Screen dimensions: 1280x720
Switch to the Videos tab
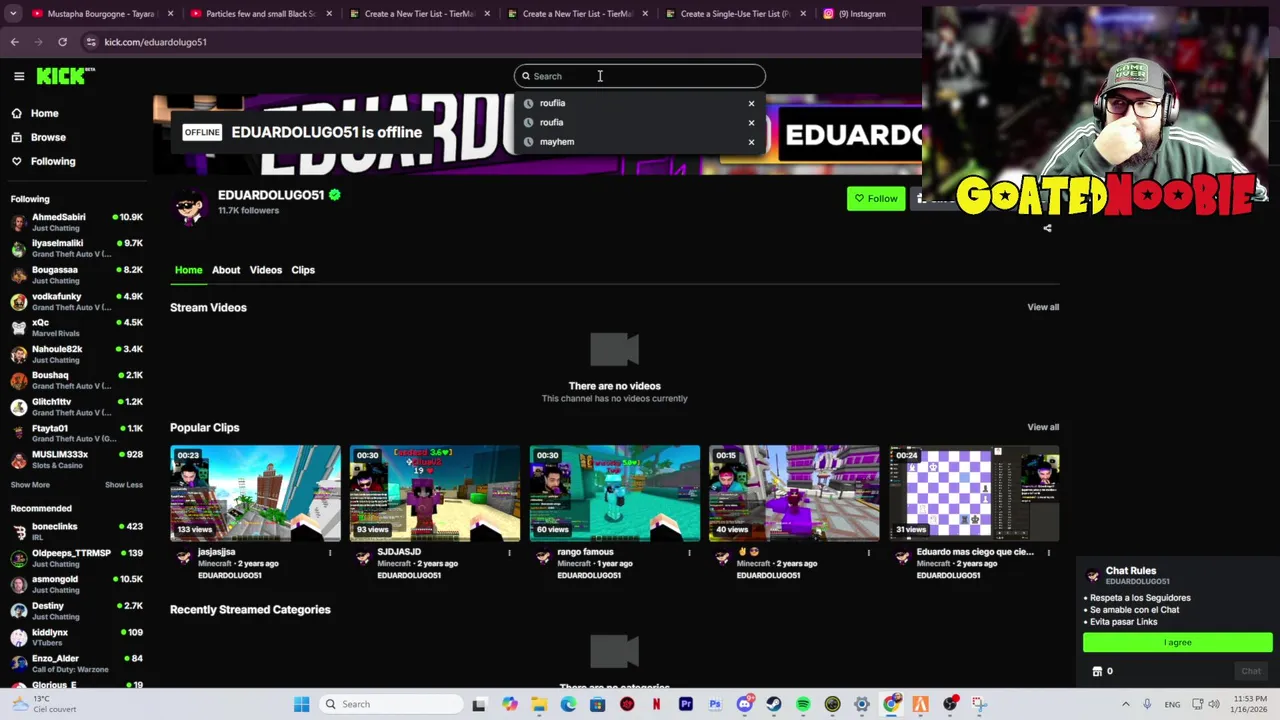pos(266,270)
